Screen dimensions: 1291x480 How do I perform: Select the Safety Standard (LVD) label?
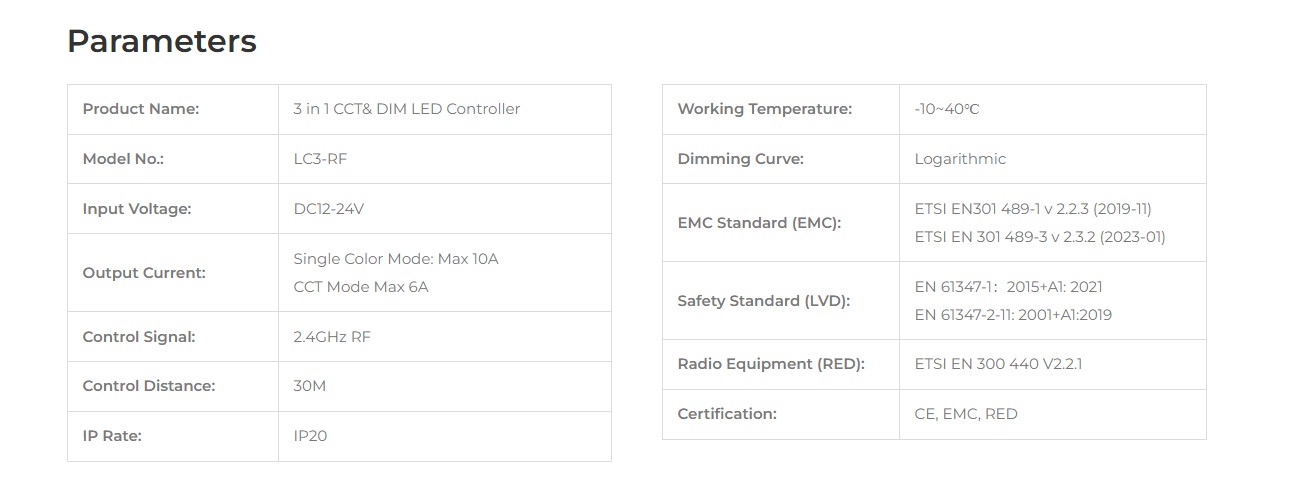(764, 301)
